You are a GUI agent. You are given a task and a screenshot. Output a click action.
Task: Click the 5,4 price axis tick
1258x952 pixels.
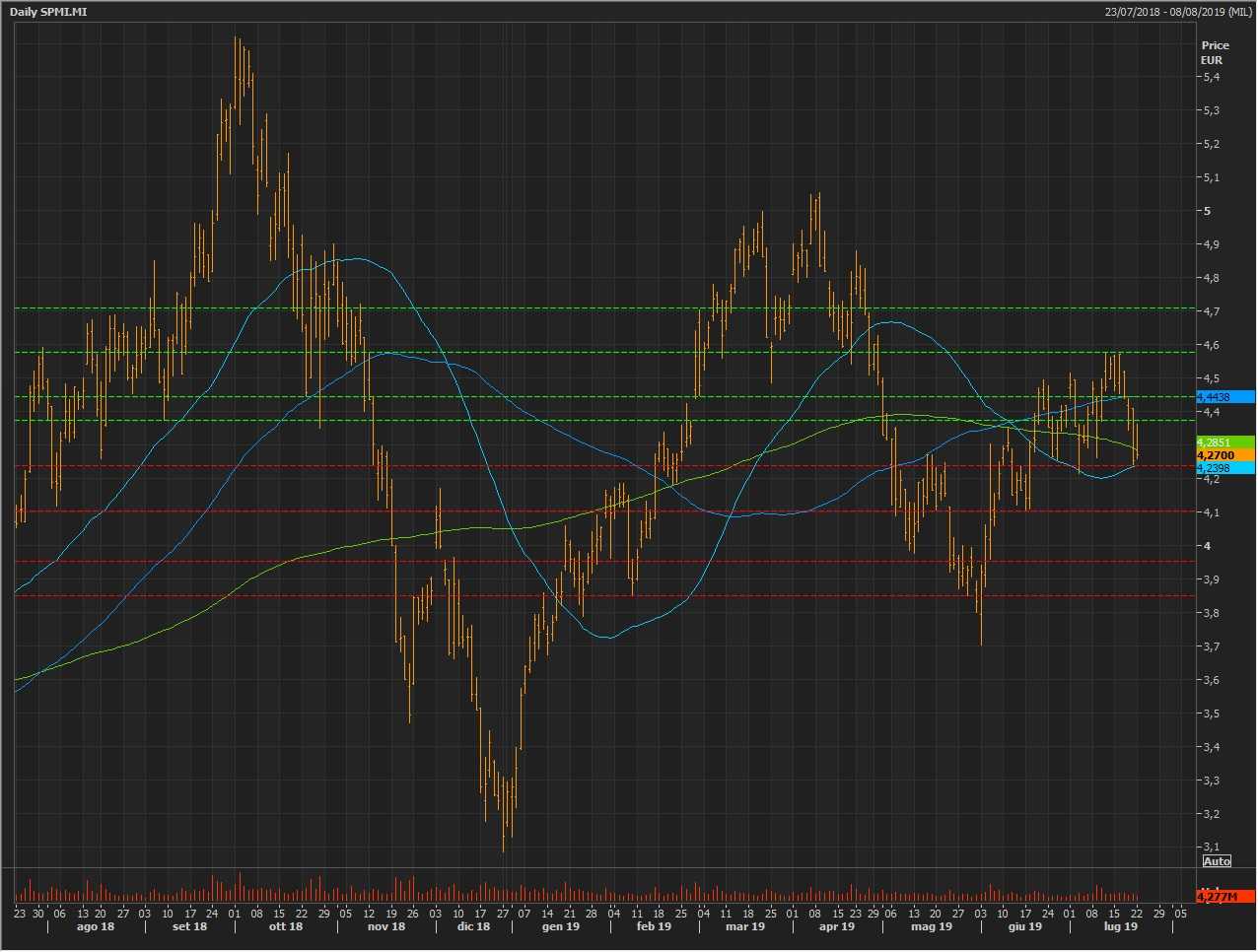point(1211,77)
